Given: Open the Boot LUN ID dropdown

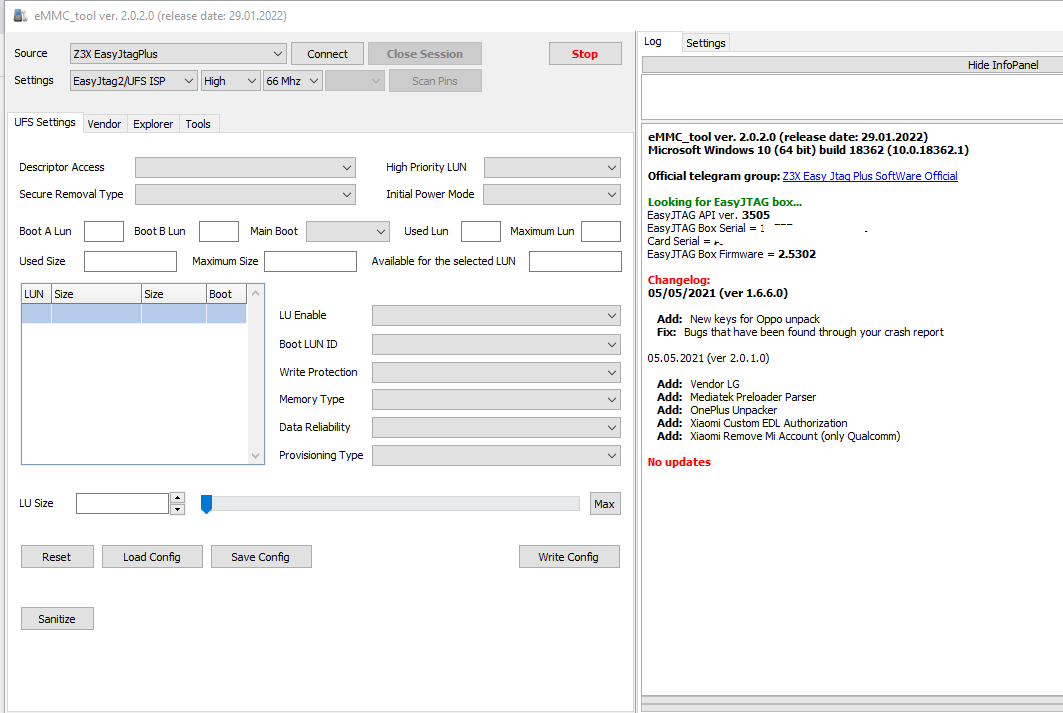Looking at the screenshot, I should click(496, 345).
